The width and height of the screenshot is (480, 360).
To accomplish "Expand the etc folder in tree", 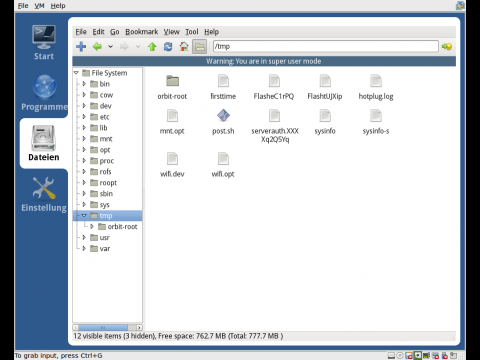I will pos(84,117).
